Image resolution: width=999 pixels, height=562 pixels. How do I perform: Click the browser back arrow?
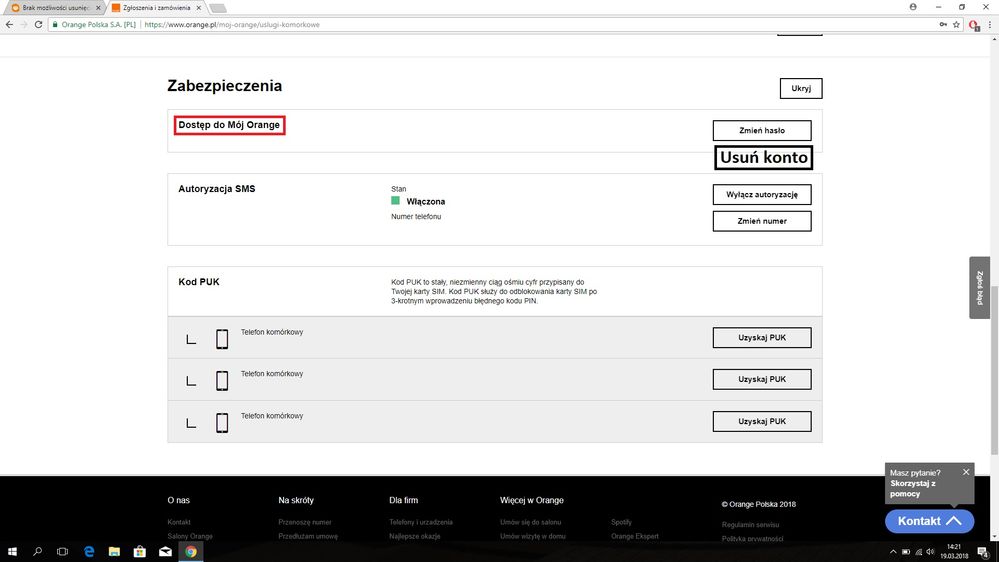click(9, 24)
